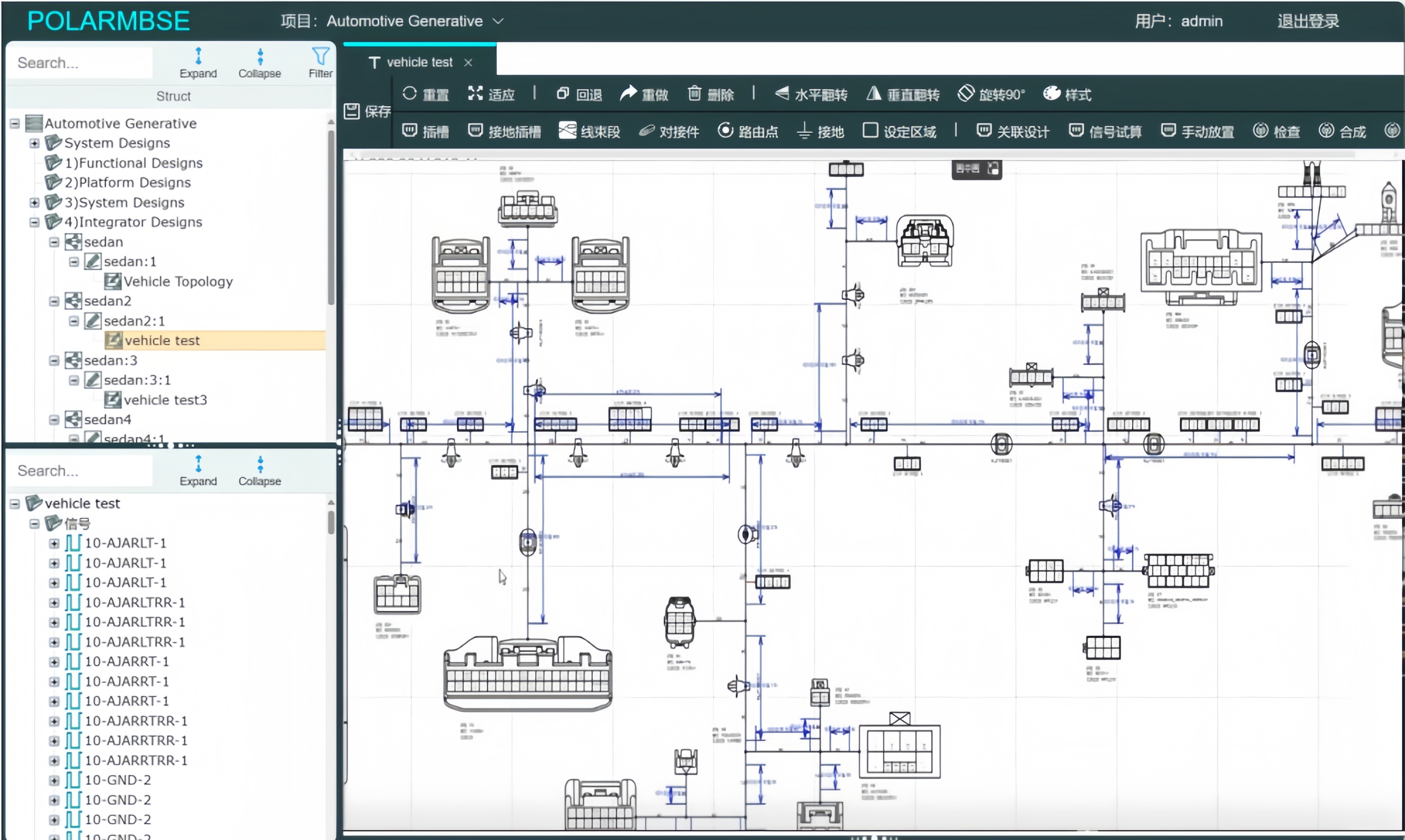Toggle the 设定区域 set-area checkbox tool
Screen dimensions: 1405x840
[x=871, y=131]
